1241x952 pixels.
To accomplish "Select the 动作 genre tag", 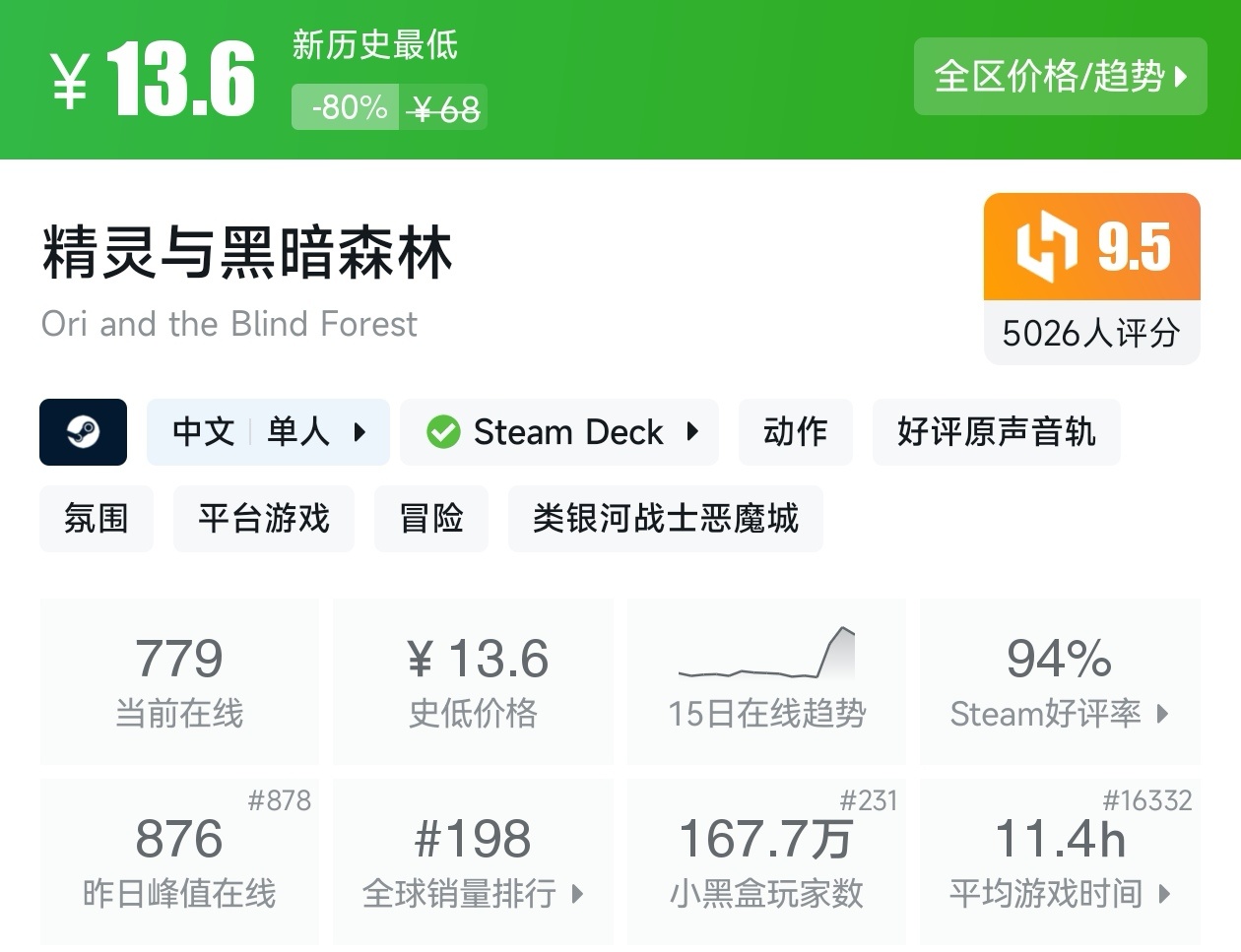I will click(x=795, y=431).
